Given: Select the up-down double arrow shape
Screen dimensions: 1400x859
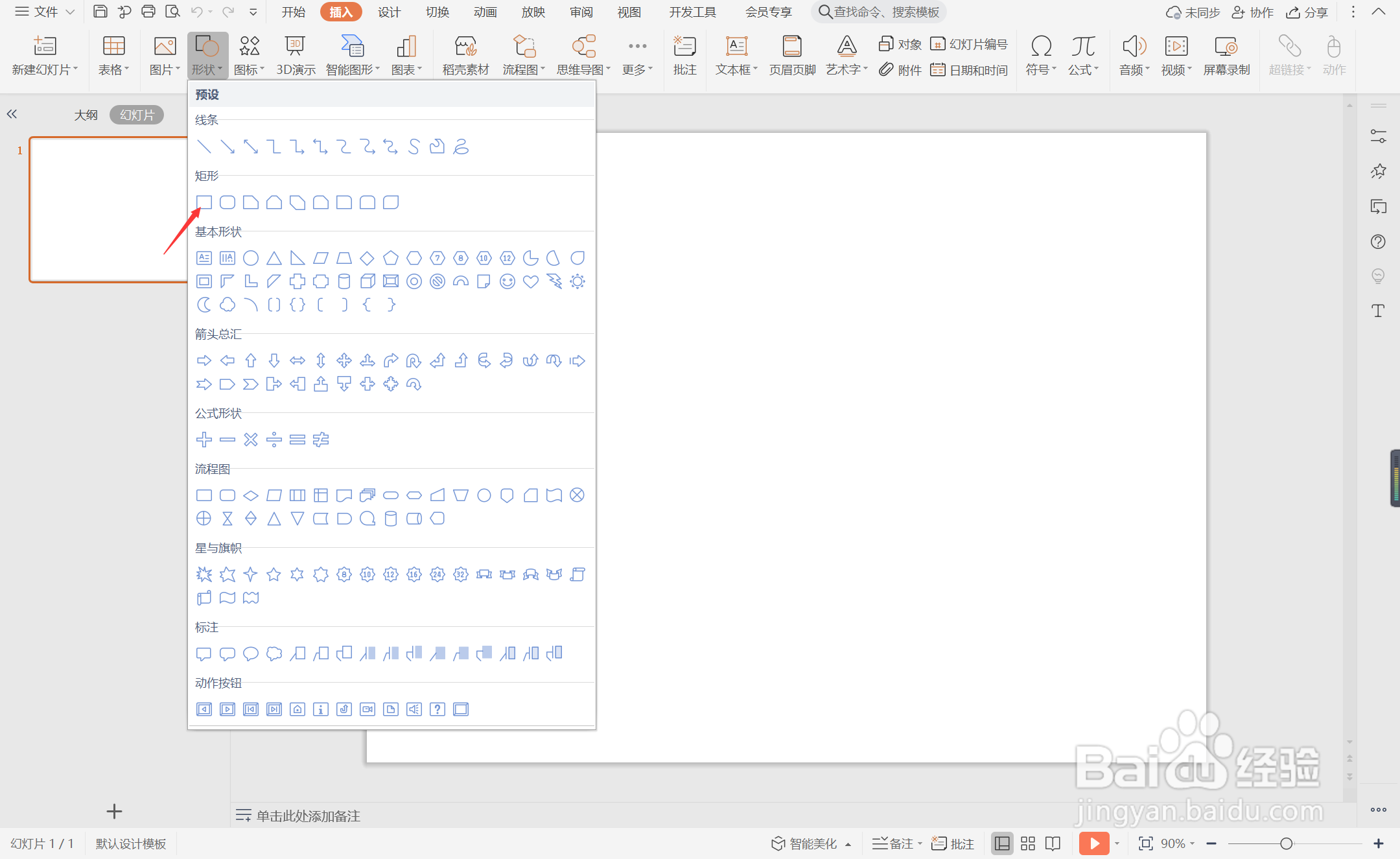Looking at the screenshot, I should (x=321, y=360).
